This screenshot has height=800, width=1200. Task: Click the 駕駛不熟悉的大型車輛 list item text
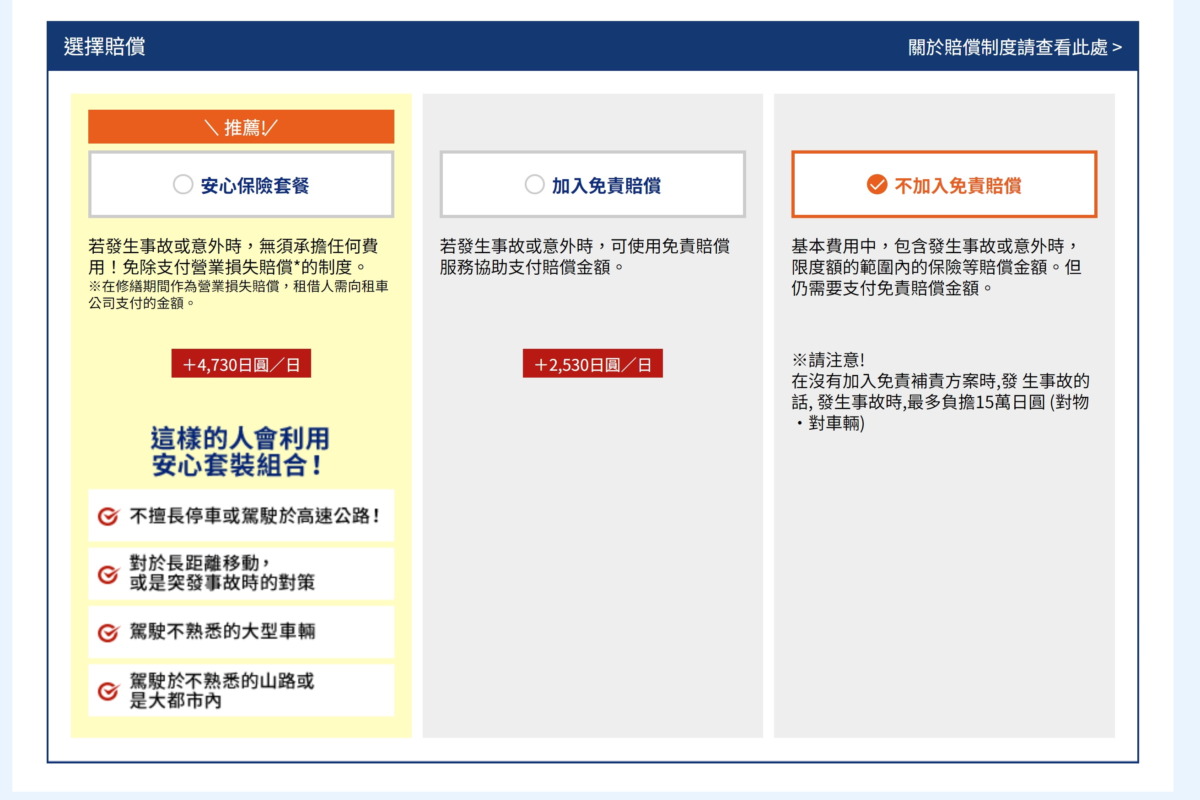coord(223,632)
